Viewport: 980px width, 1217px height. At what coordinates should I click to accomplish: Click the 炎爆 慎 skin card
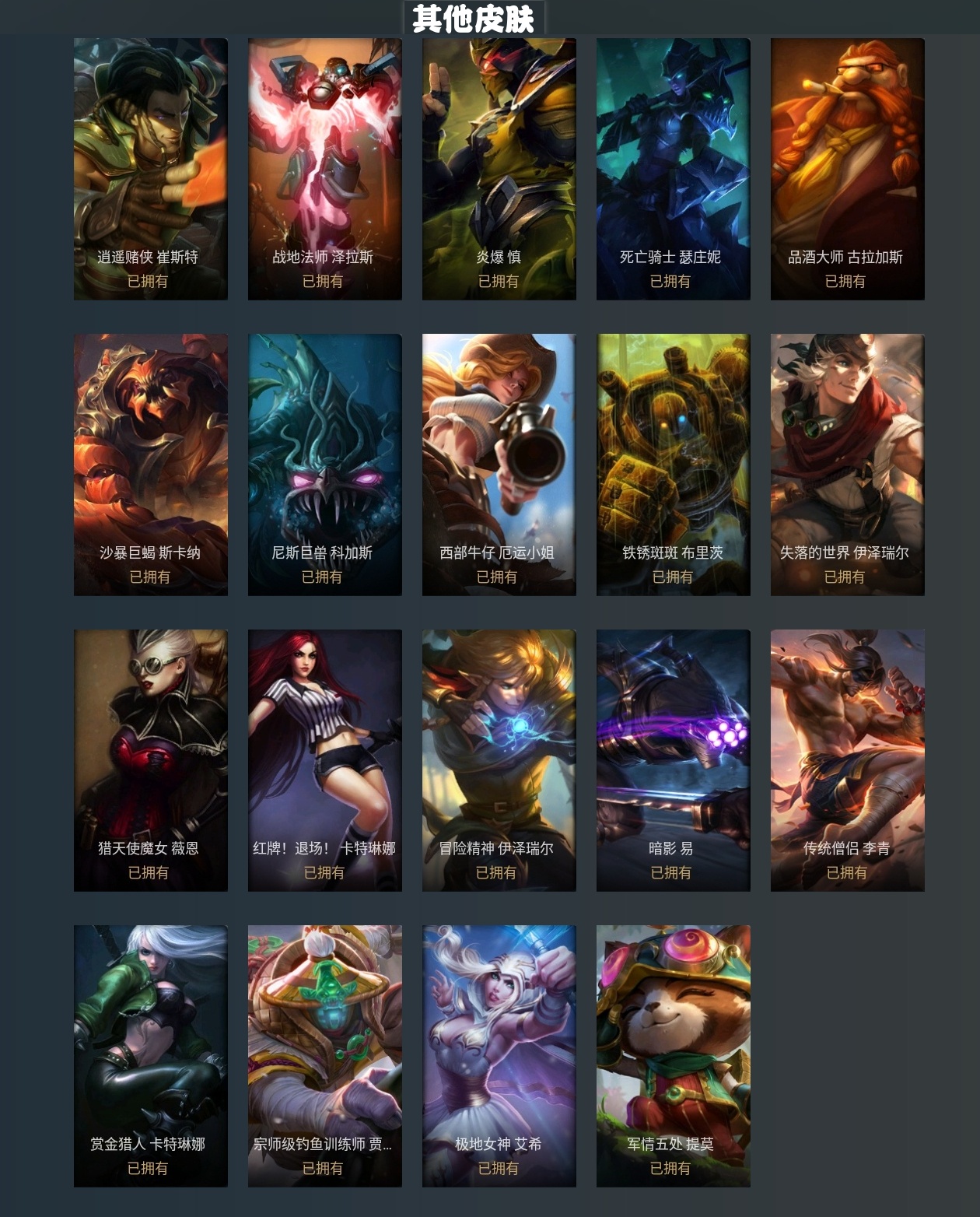(x=499, y=169)
